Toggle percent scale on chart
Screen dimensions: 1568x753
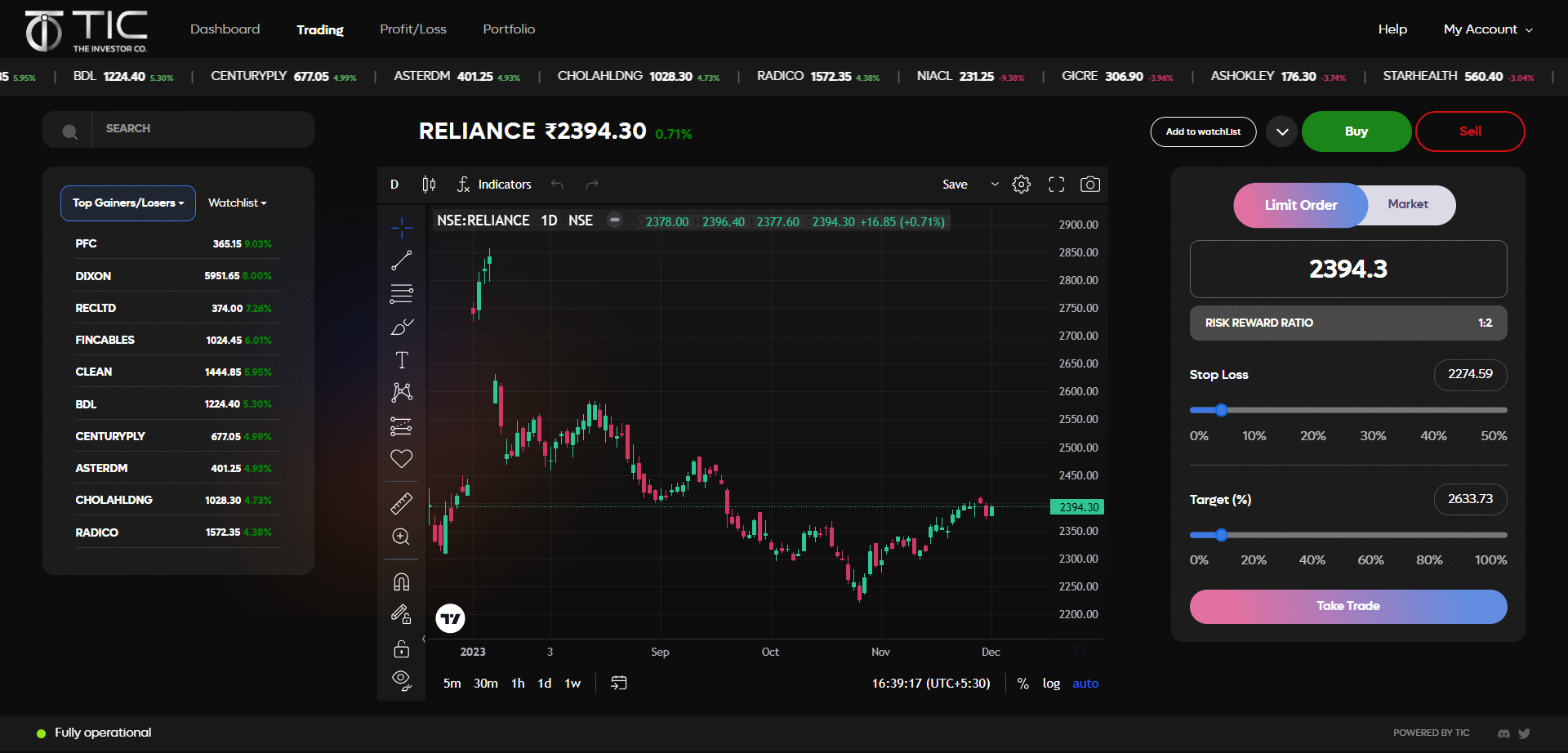coord(1022,684)
